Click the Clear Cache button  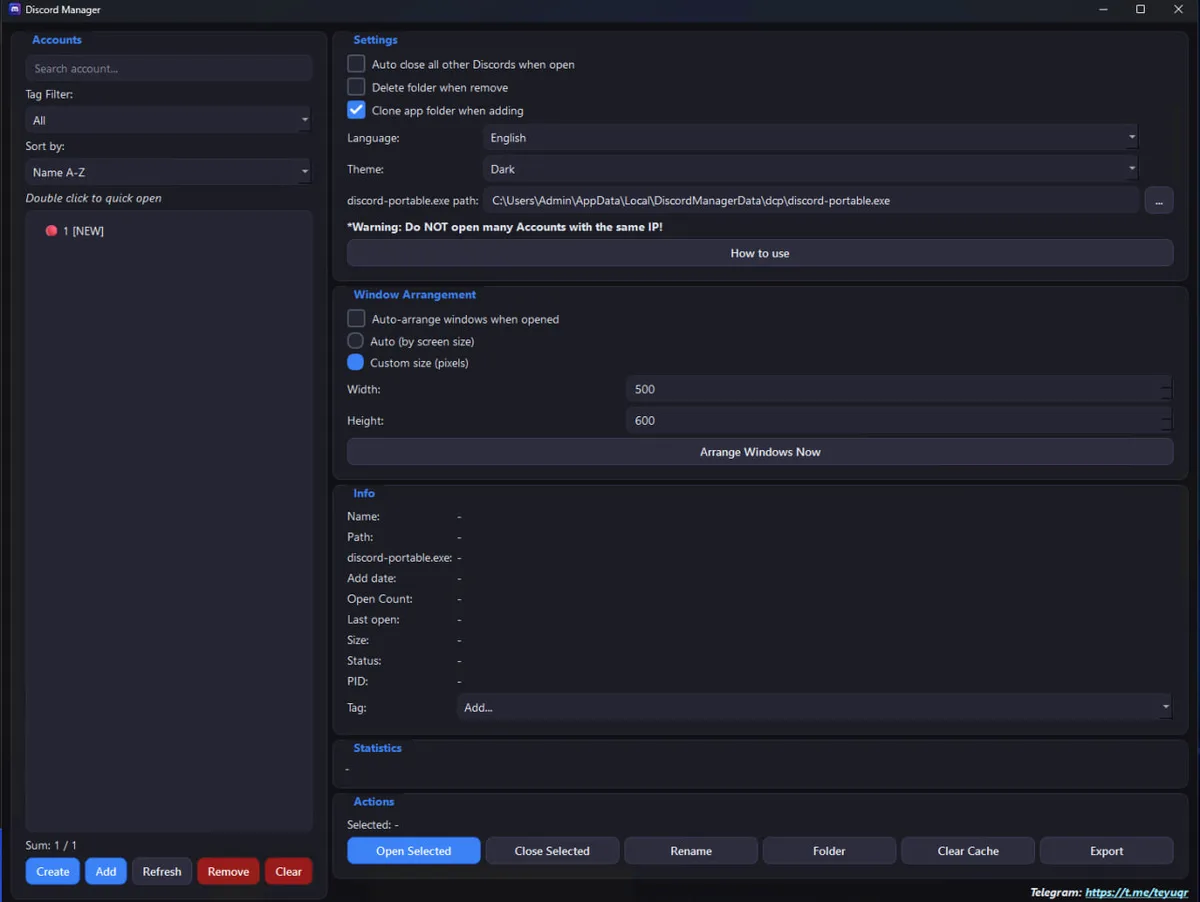pyautogui.click(x=968, y=851)
